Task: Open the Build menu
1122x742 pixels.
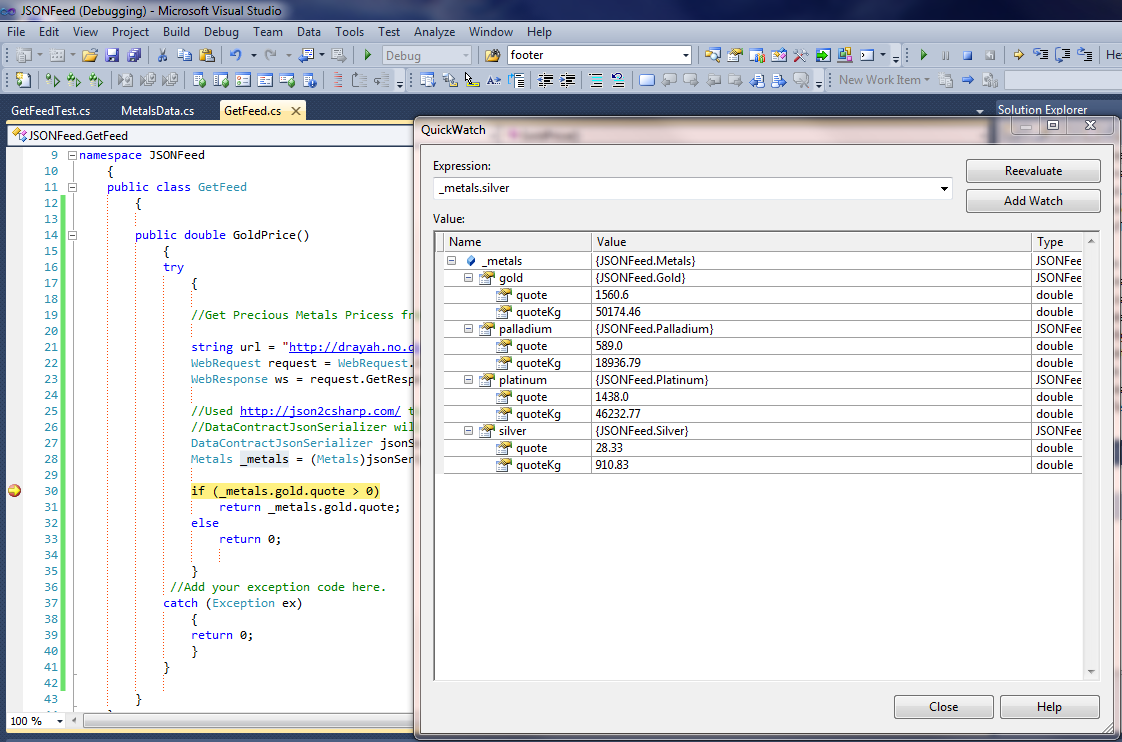Action: tap(176, 32)
